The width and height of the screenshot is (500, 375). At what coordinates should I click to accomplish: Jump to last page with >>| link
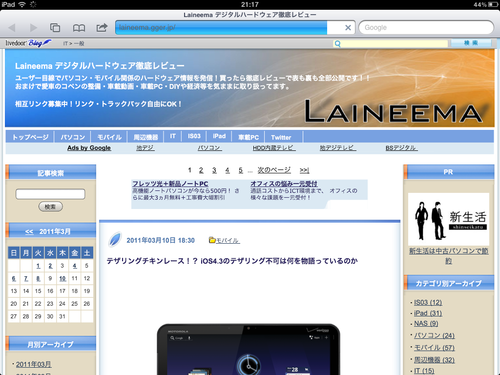[304, 171]
